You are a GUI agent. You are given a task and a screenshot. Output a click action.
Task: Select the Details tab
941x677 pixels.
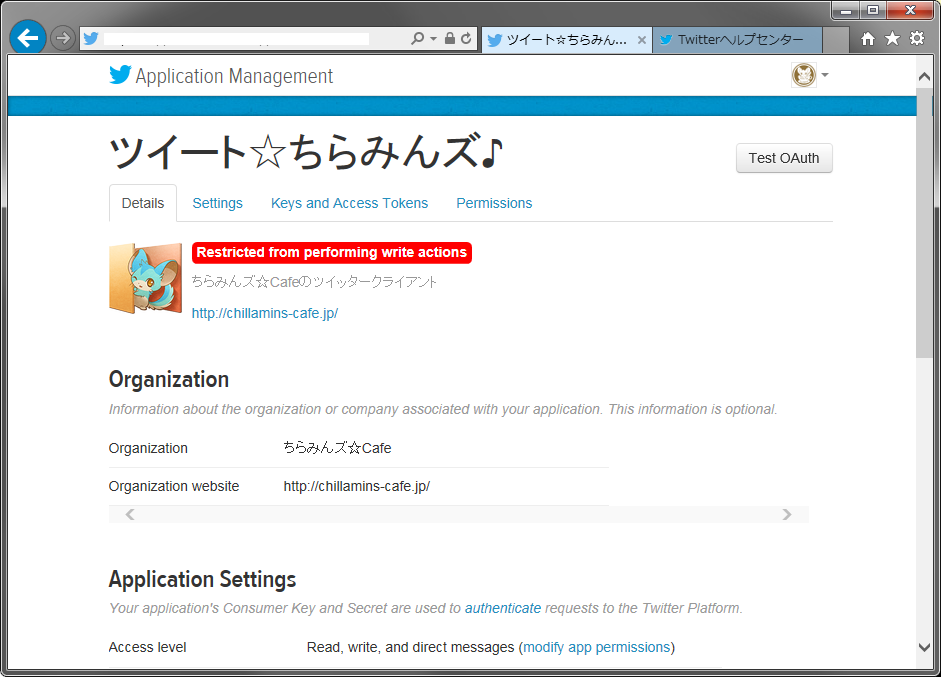point(143,203)
